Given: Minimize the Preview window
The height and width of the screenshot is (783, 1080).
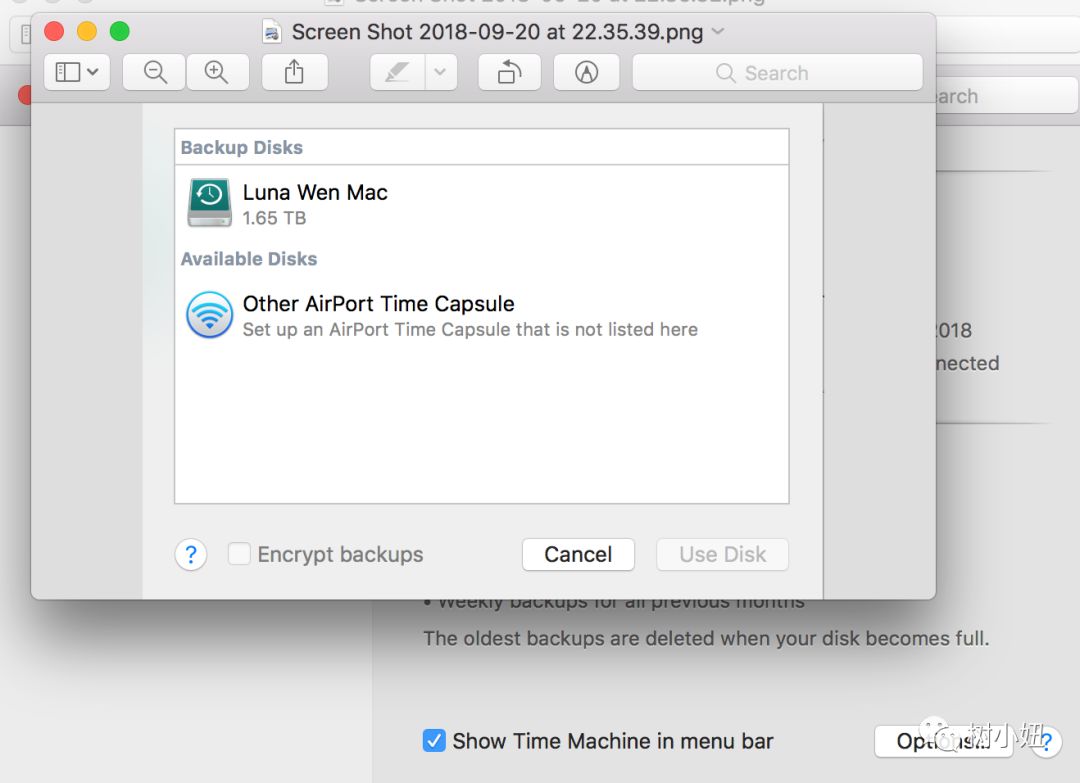Looking at the screenshot, I should click(x=87, y=31).
